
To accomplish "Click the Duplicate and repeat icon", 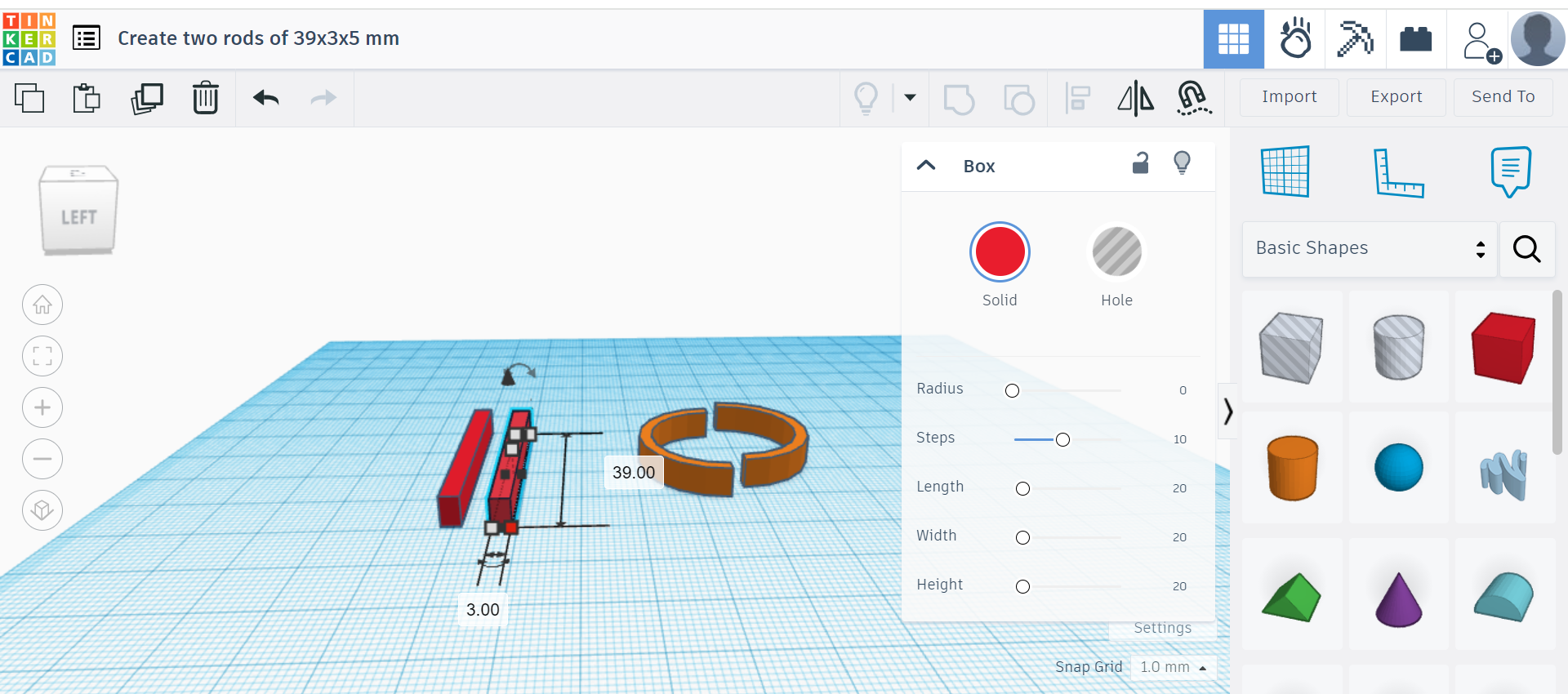I will pos(147,98).
